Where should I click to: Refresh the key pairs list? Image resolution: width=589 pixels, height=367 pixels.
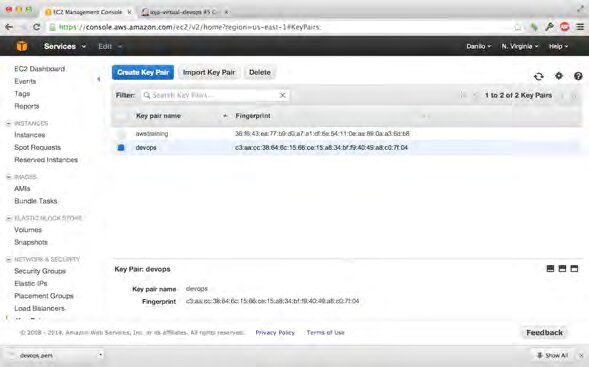click(539, 76)
